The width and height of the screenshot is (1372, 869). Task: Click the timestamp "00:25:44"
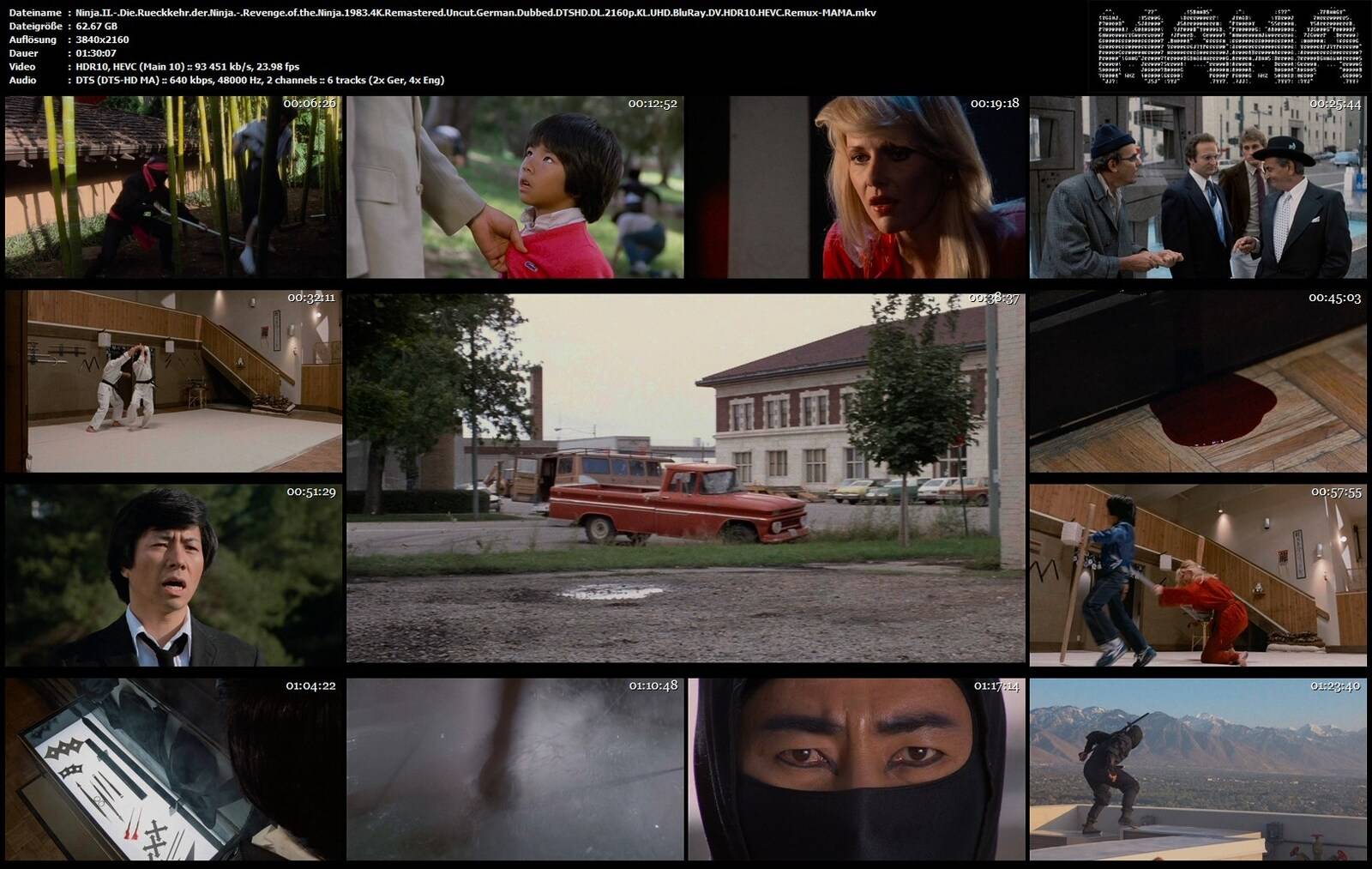tap(1335, 104)
